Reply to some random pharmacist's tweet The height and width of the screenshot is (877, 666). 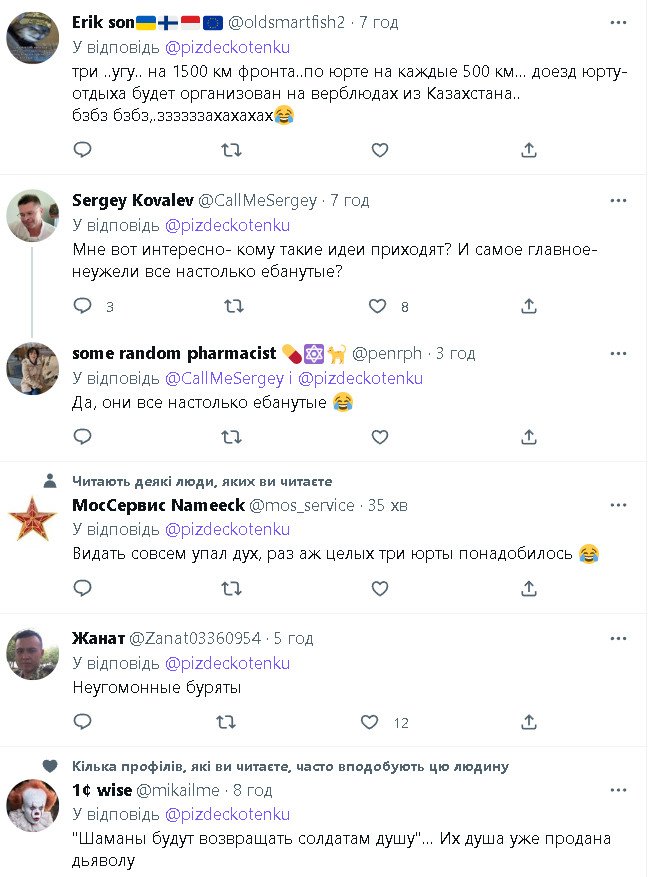click(x=83, y=436)
